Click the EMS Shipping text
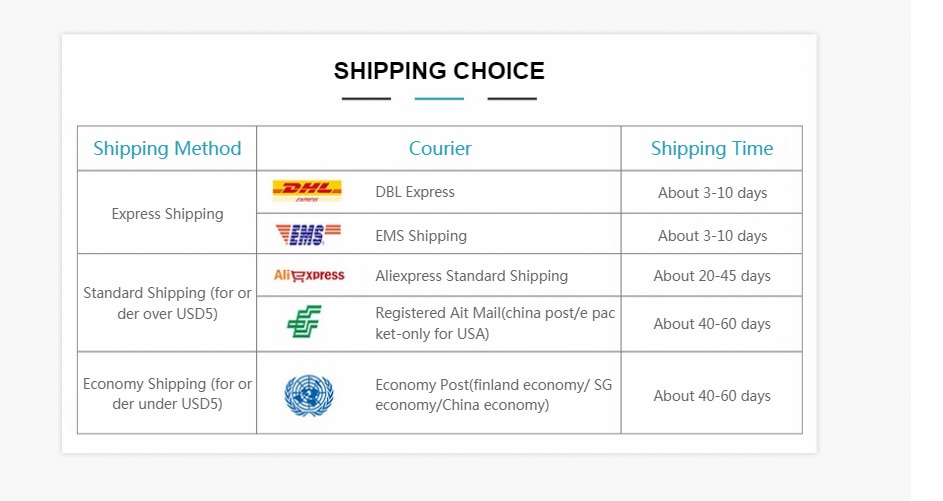The image size is (943, 501). click(x=421, y=235)
